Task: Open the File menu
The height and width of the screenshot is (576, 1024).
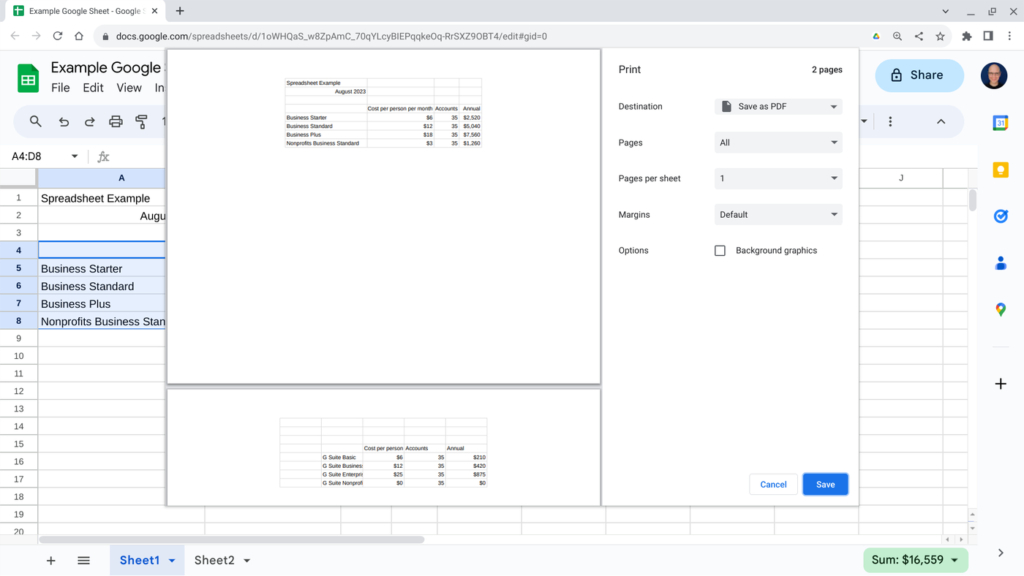Action: tap(60, 87)
